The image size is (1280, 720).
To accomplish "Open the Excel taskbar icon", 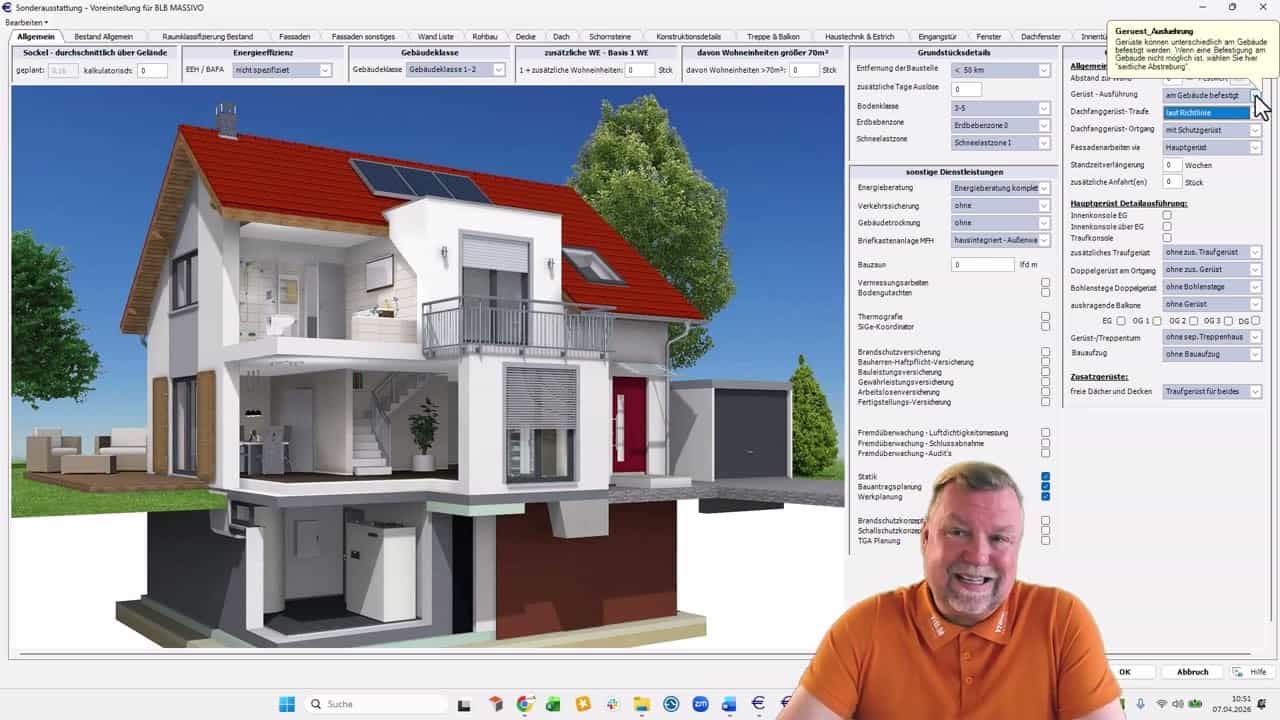I will (553, 704).
